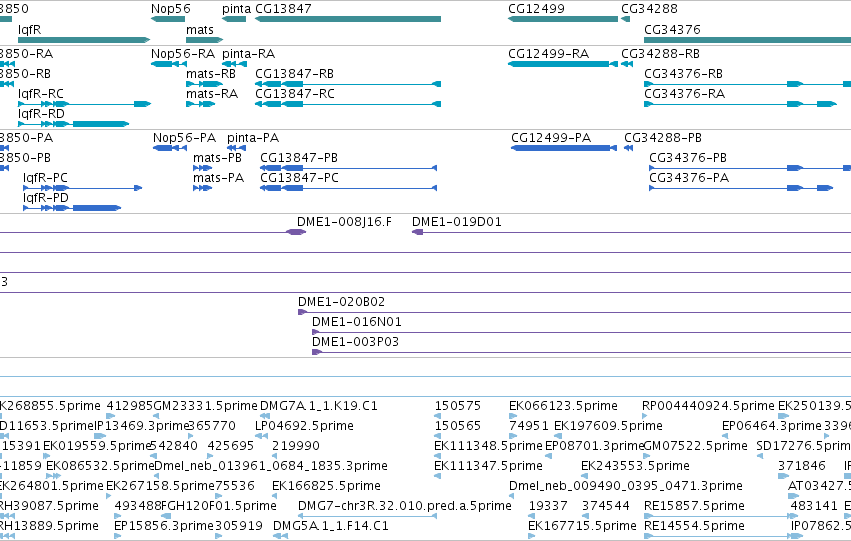Select the CG12499-PA protein bar
This screenshot has height=541, width=851.
564,148
